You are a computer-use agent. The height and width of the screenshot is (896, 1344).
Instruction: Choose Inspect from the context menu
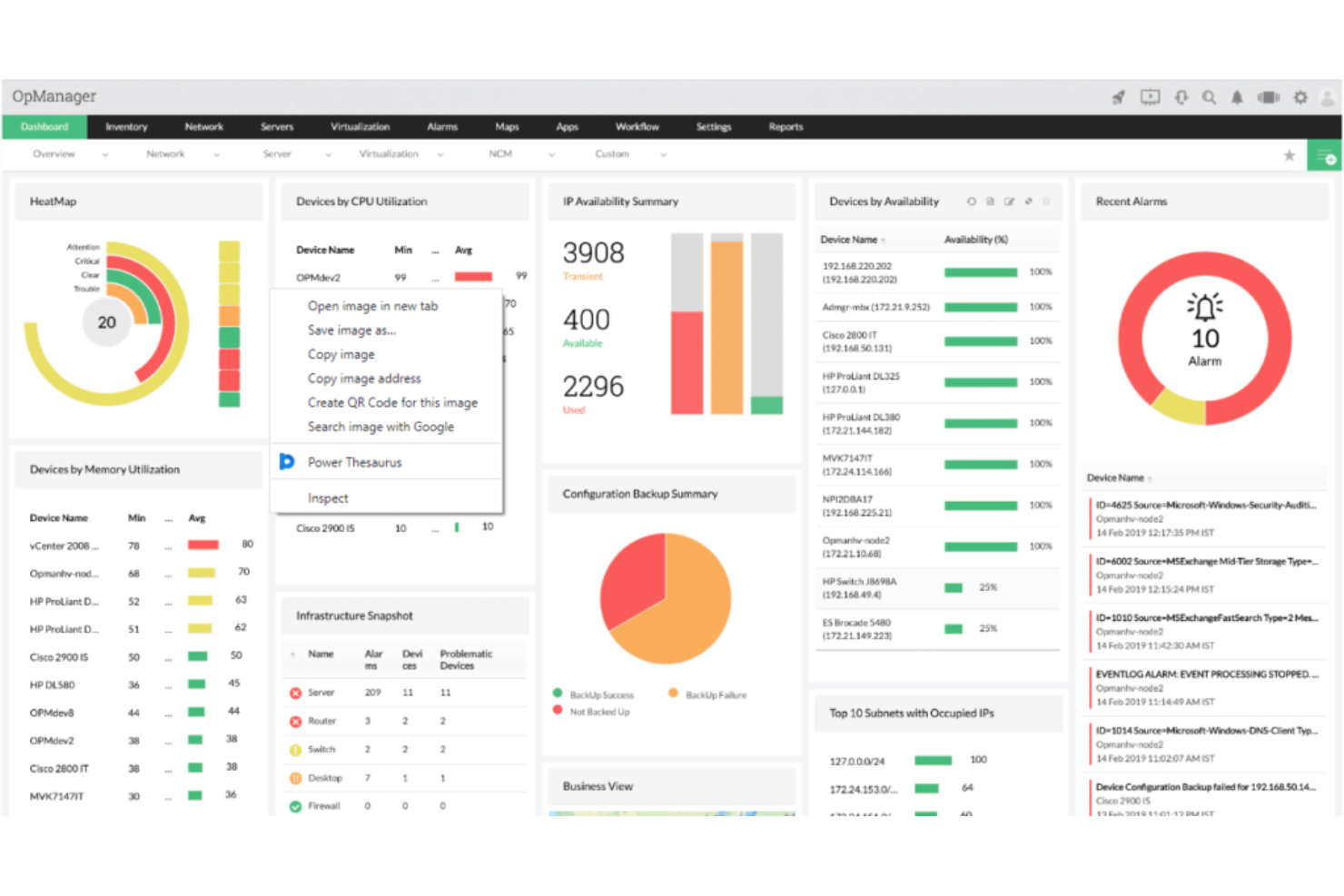327,497
